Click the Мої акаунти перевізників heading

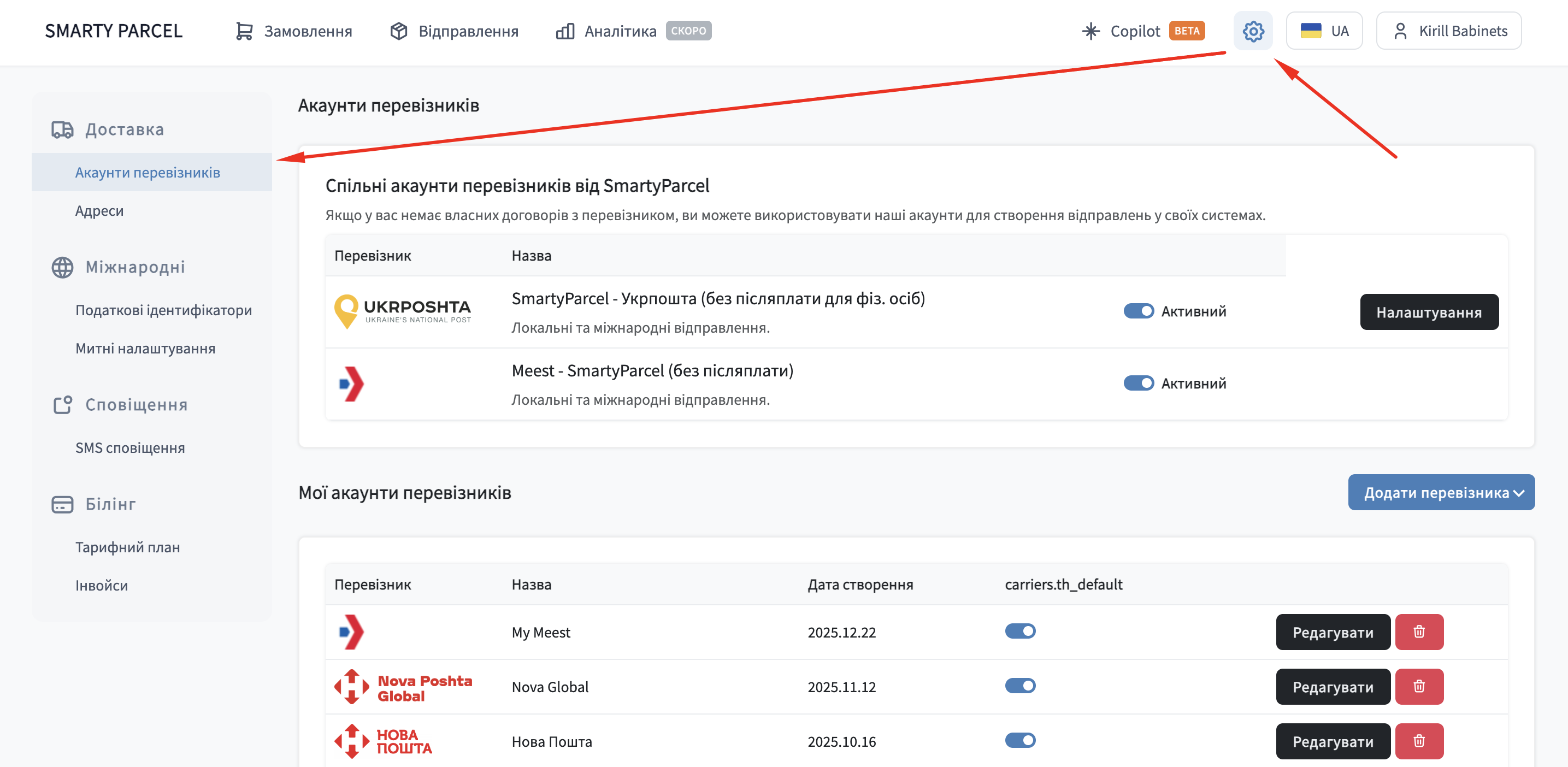coord(405,492)
